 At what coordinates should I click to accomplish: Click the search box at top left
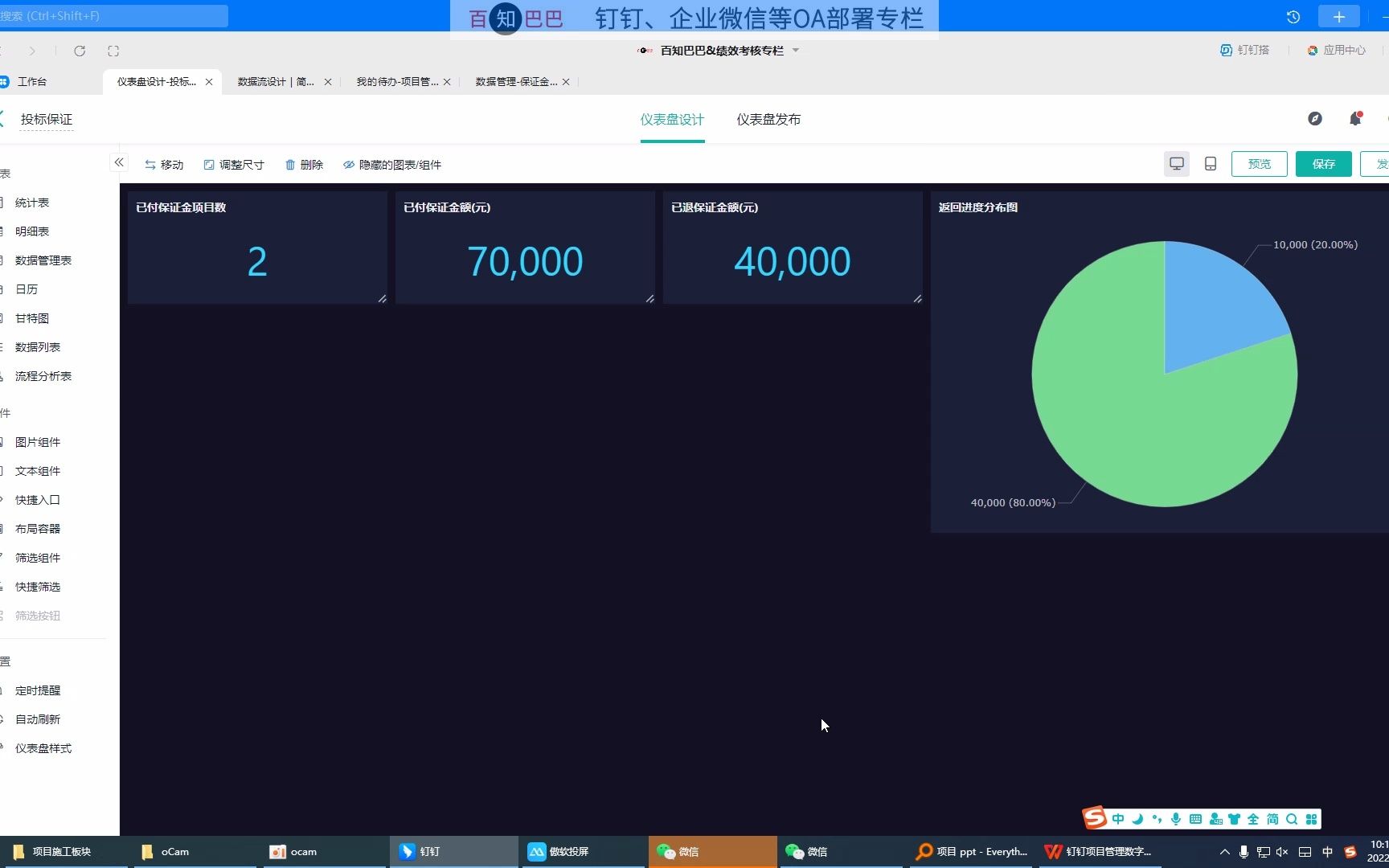click(113, 16)
